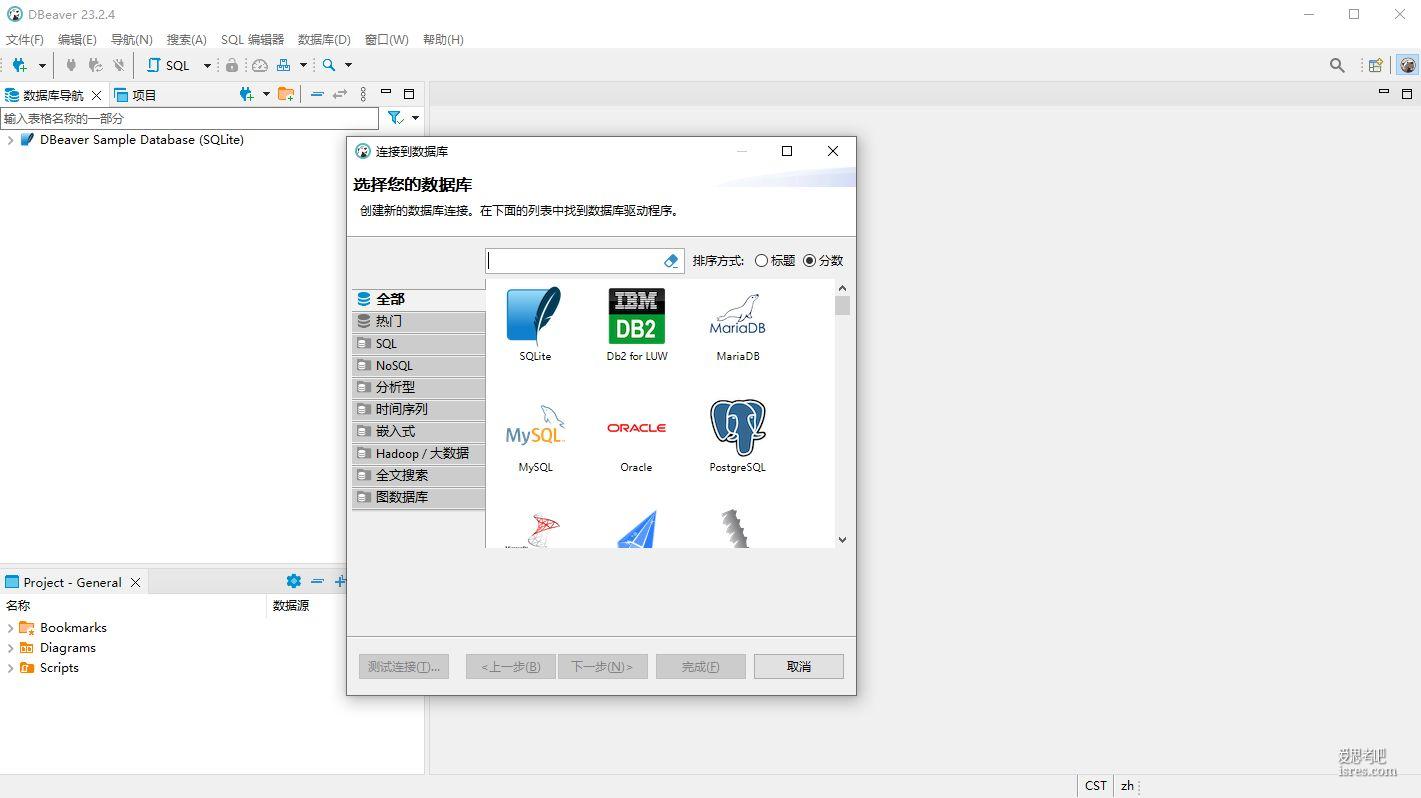Expand the Scripts folder
Screen dimensions: 1421x798
click(10, 668)
